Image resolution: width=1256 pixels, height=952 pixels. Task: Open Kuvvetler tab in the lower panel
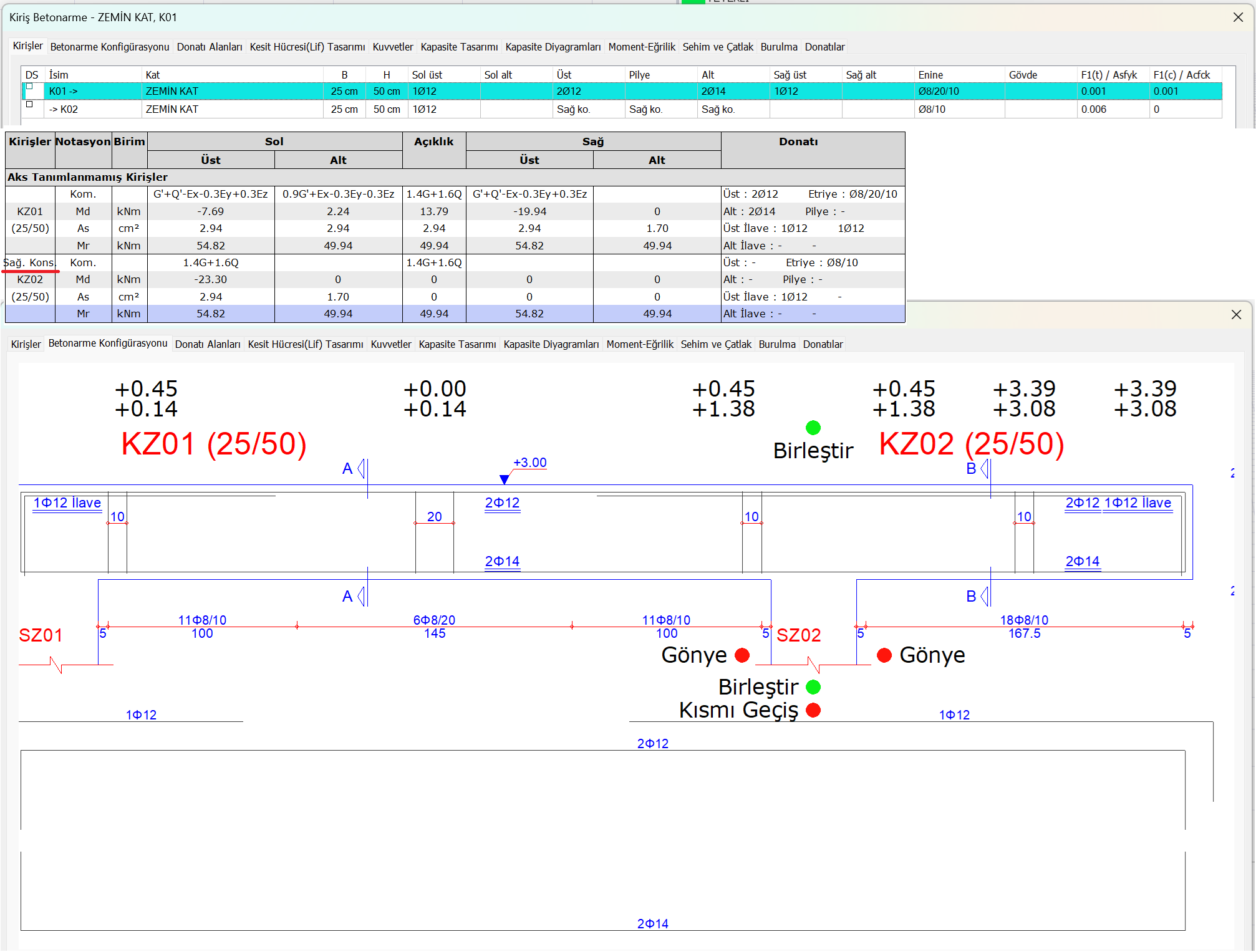tap(391, 344)
